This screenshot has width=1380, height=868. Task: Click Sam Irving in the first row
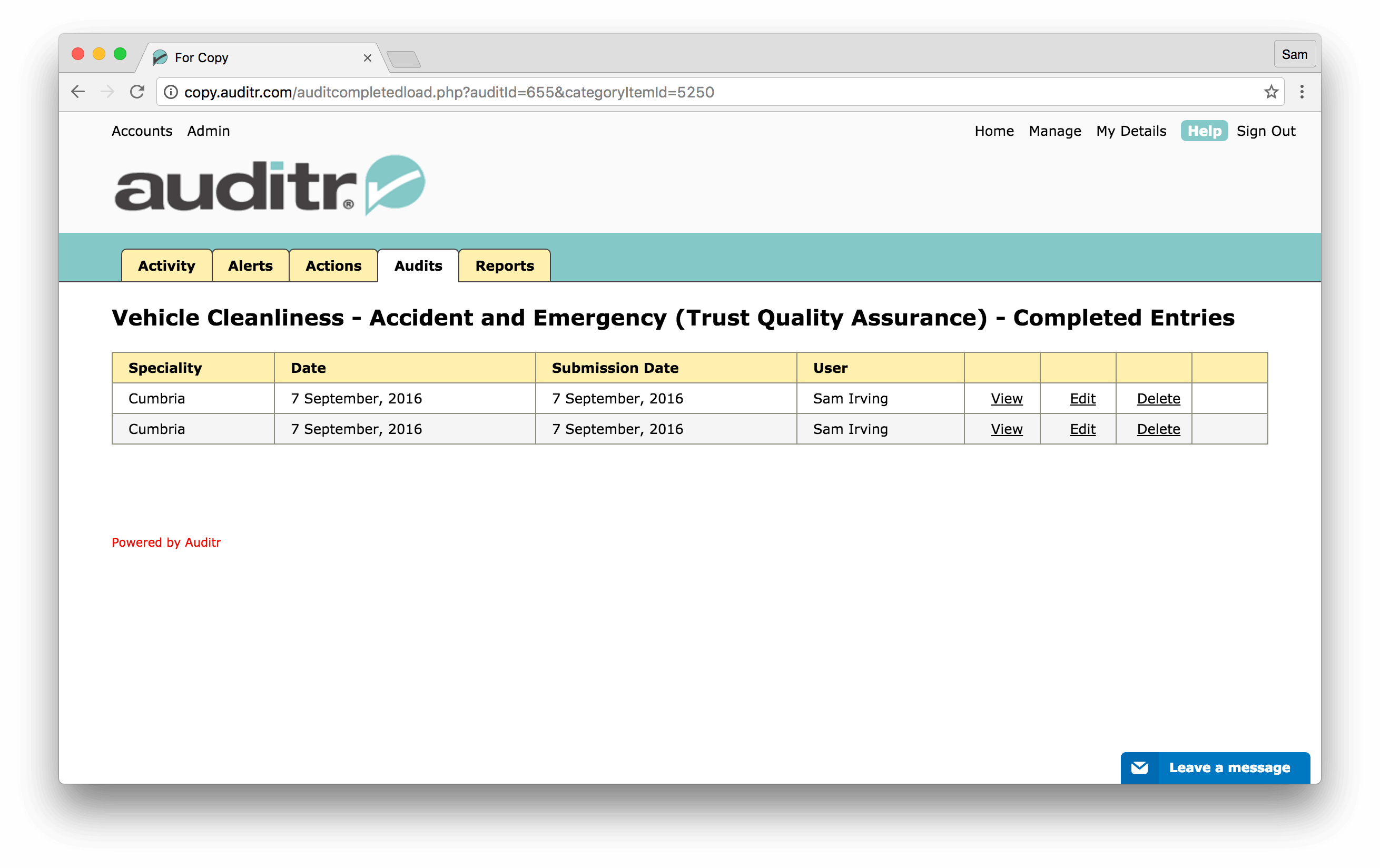coord(851,399)
